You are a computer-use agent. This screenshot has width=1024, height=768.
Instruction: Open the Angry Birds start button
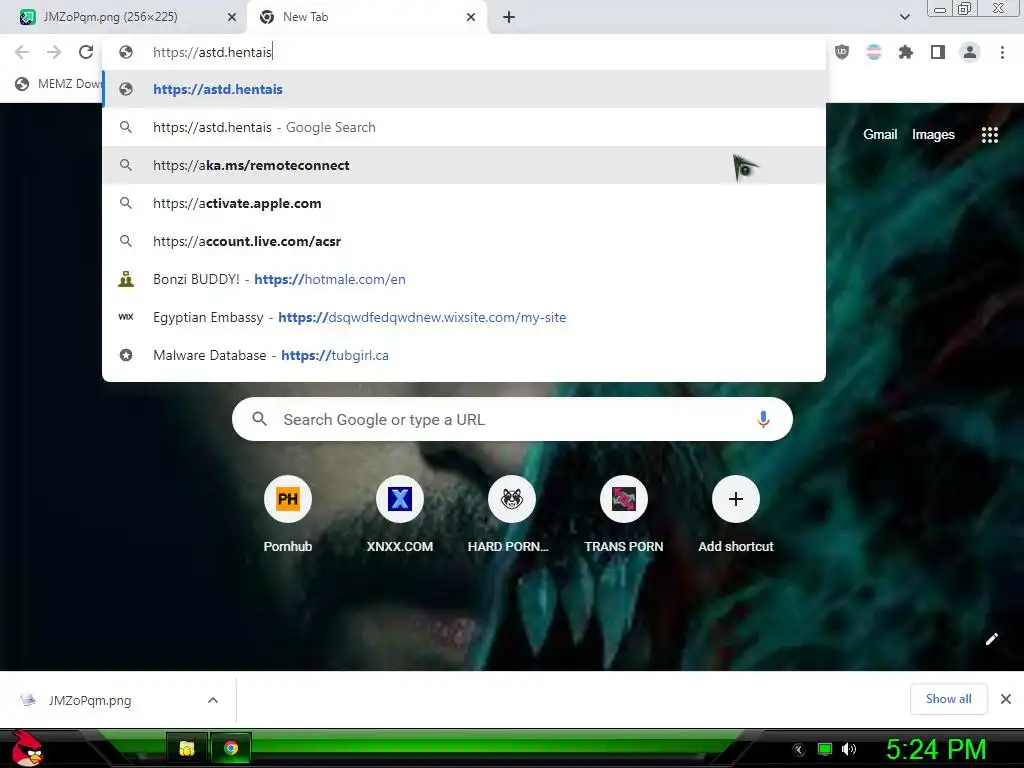point(27,748)
